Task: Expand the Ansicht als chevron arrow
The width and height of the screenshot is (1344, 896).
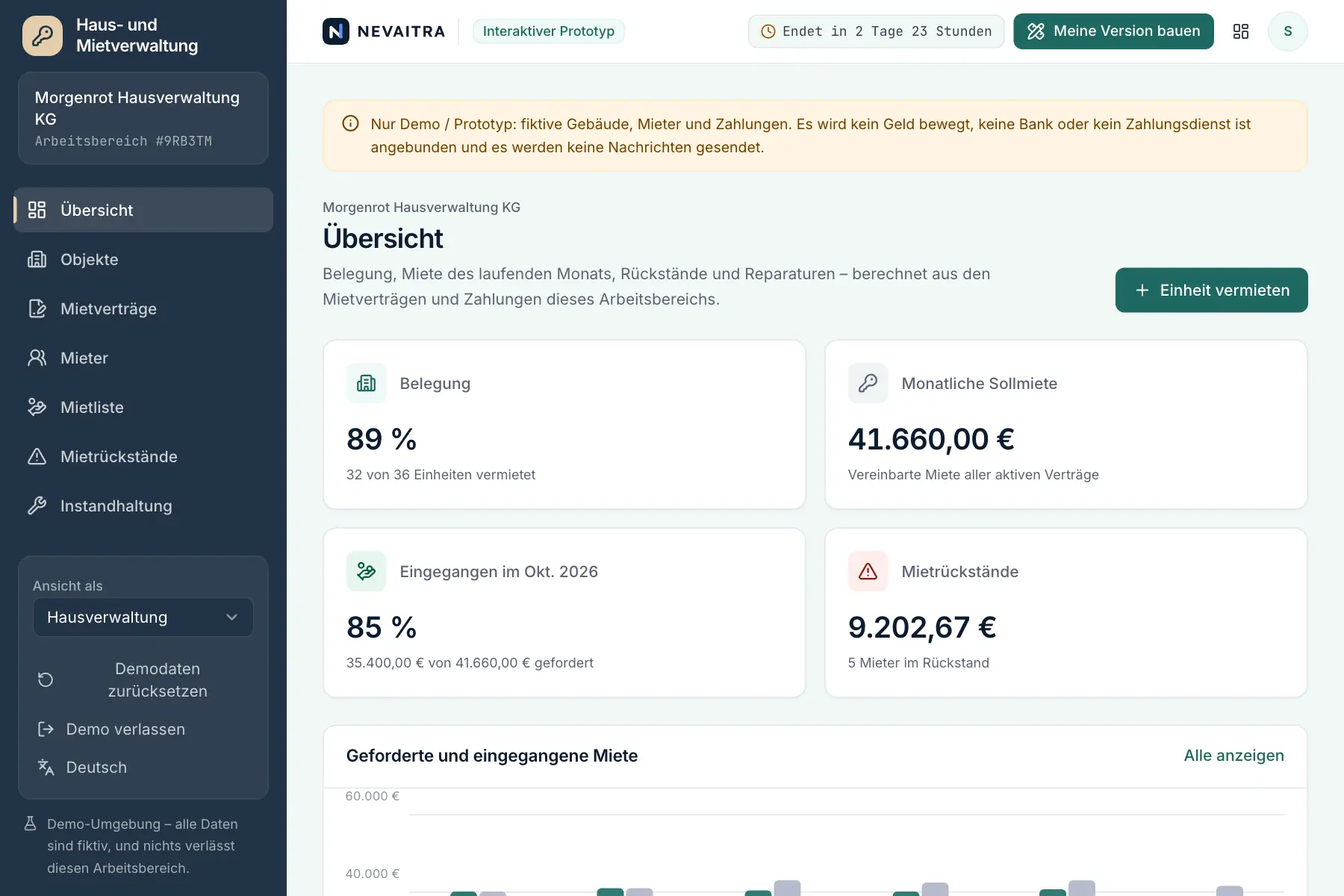Action: [x=231, y=617]
